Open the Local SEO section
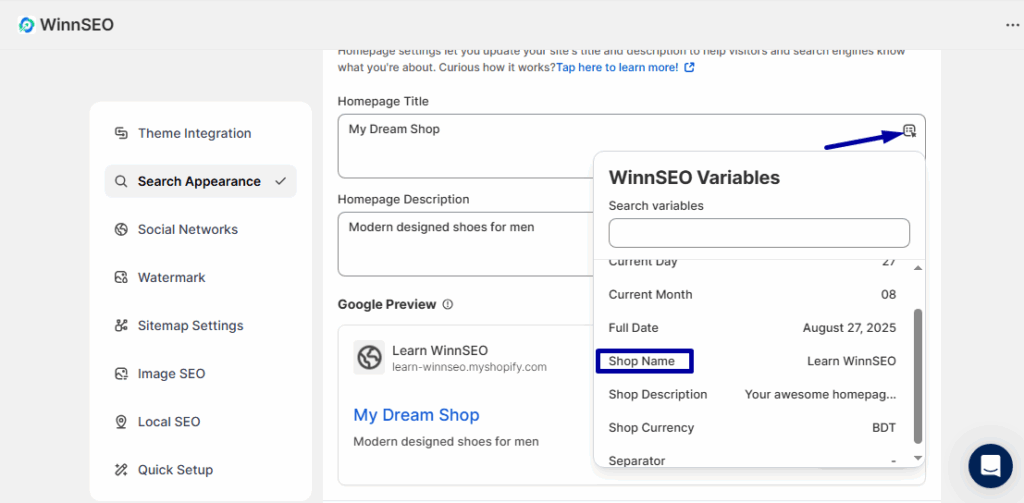Viewport: 1024px width, 503px height. [200, 422]
